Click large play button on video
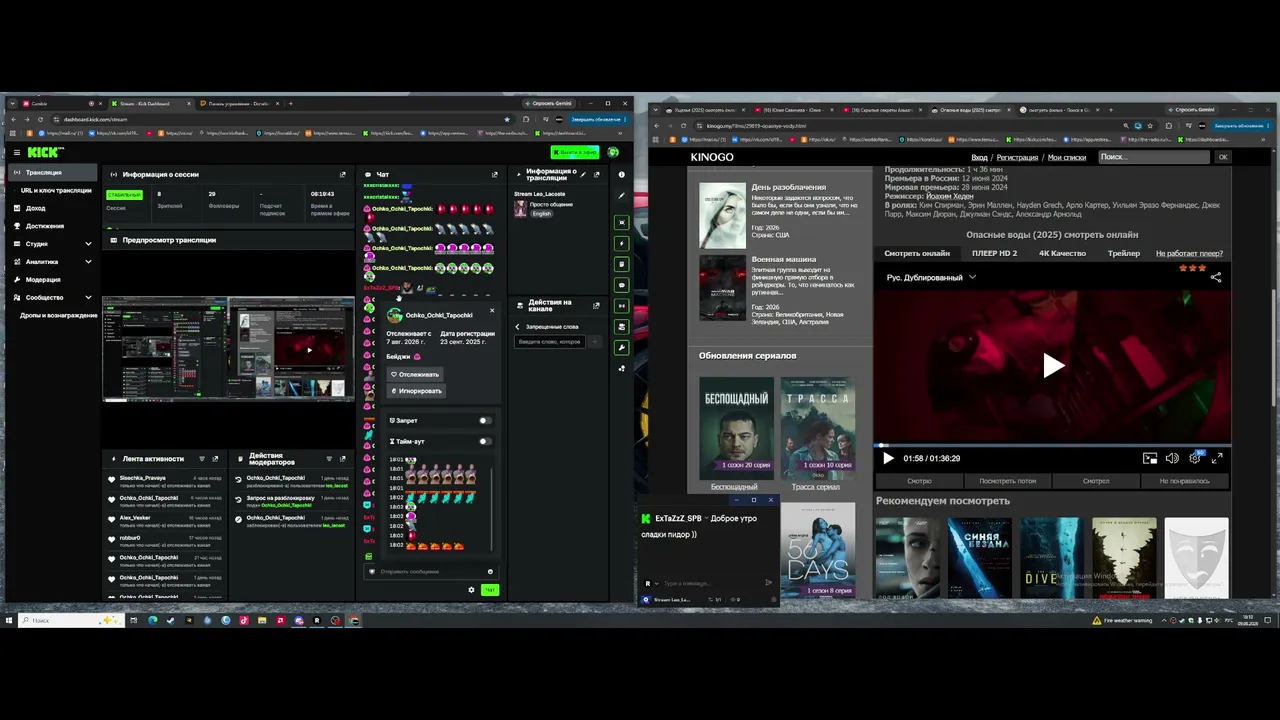 pos(1053,366)
